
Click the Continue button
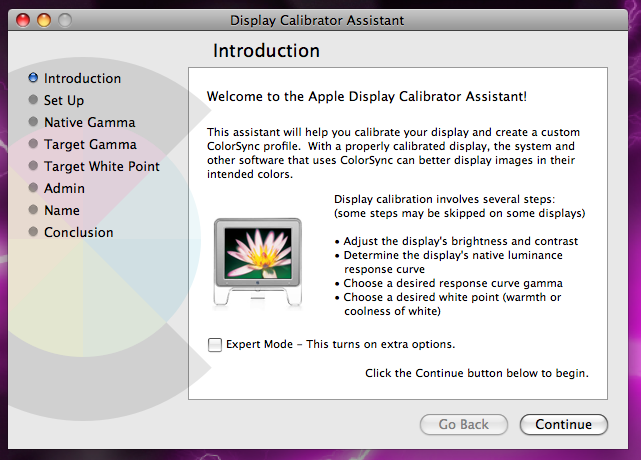coord(564,424)
